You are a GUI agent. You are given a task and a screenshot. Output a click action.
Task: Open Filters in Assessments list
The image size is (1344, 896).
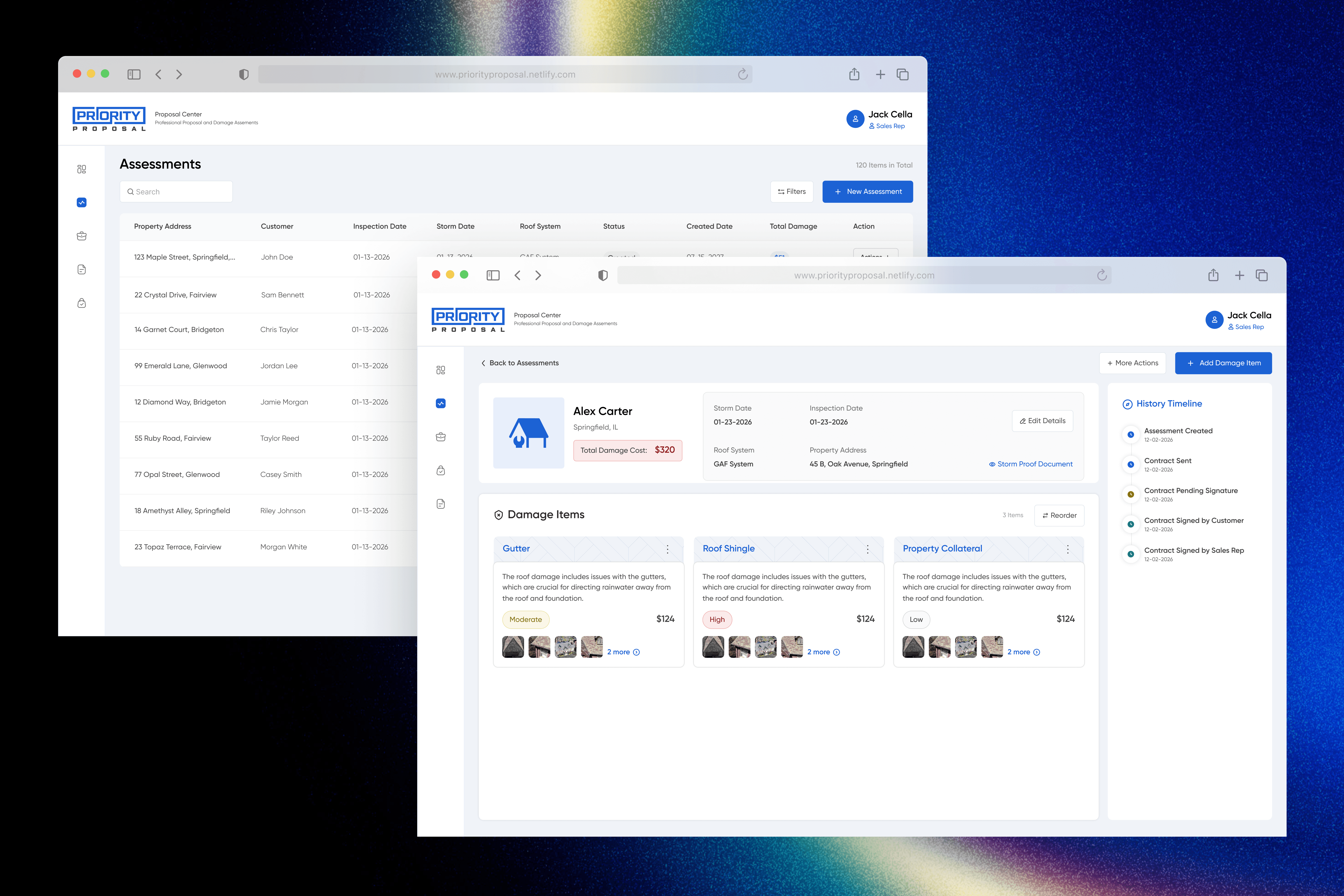(x=791, y=191)
